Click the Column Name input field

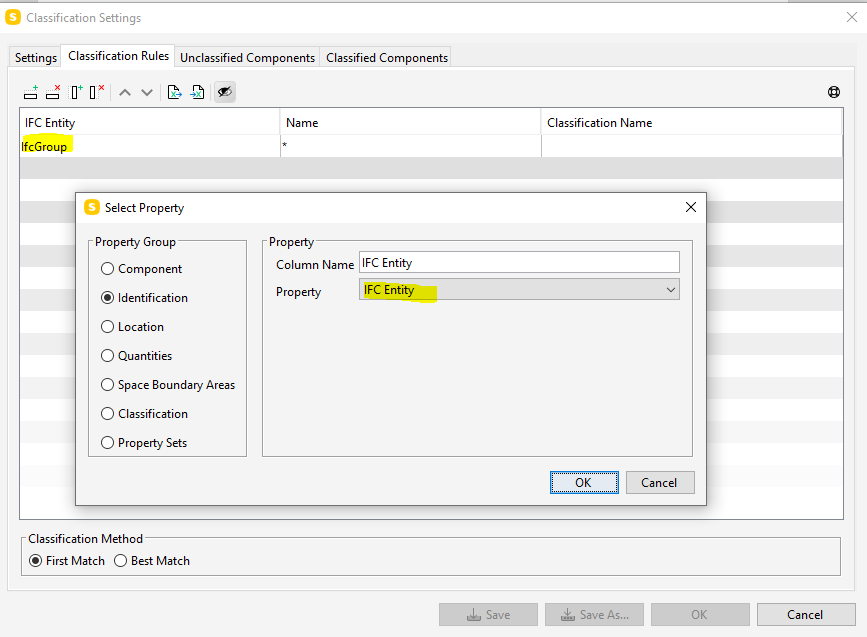(x=519, y=263)
